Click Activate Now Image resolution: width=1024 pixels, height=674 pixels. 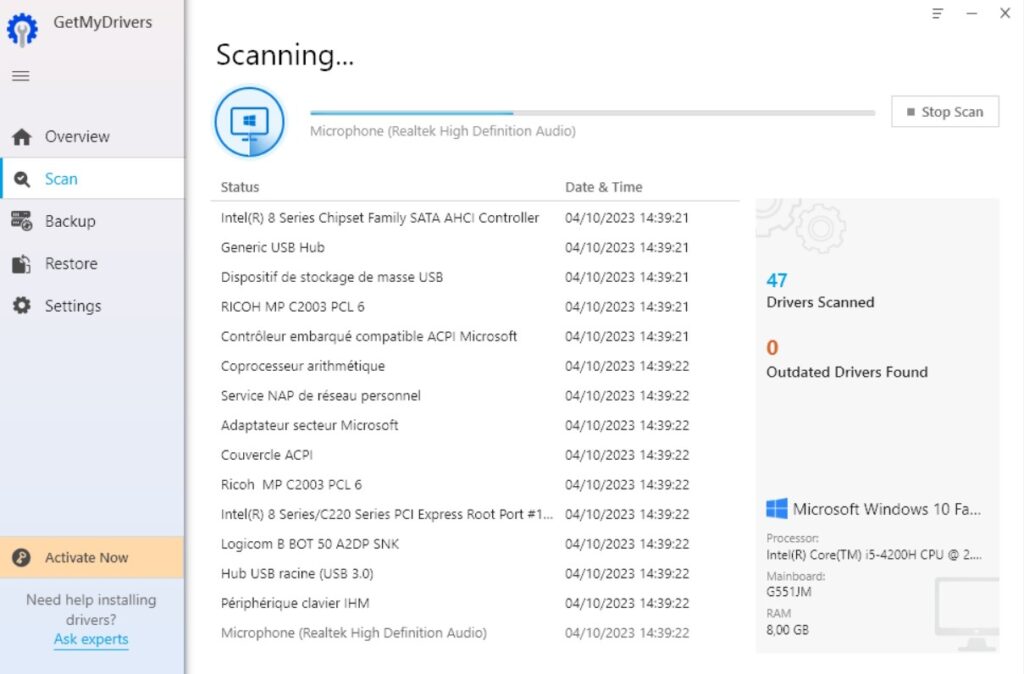[92, 557]
